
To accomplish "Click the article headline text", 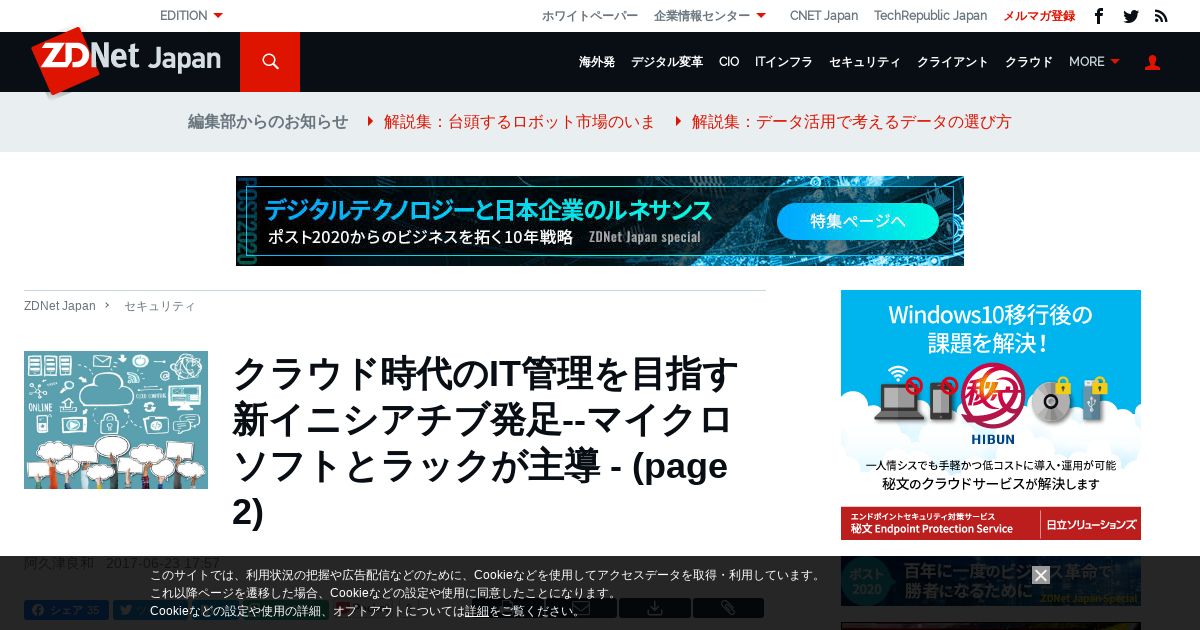I will click(485, 442).
